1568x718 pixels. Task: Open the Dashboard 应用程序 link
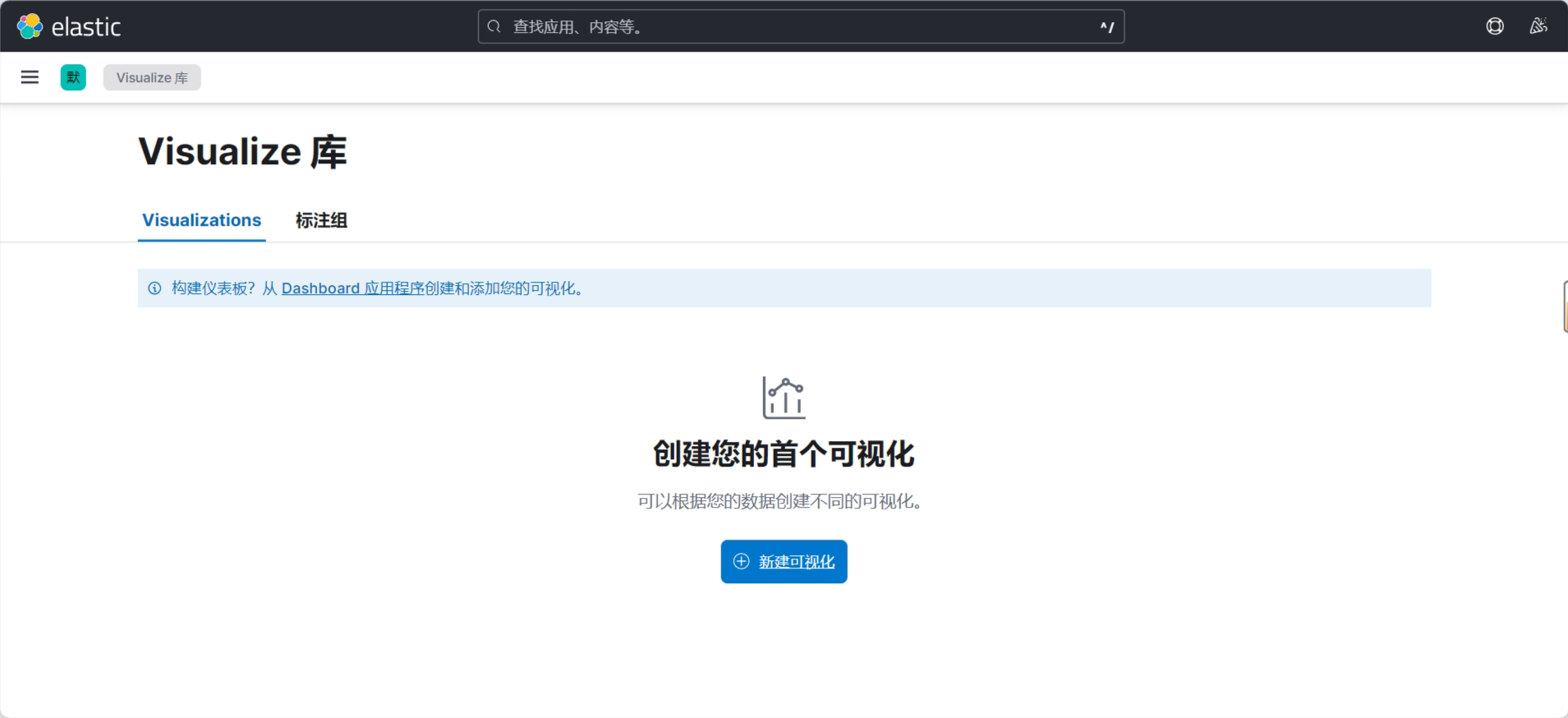353,288
